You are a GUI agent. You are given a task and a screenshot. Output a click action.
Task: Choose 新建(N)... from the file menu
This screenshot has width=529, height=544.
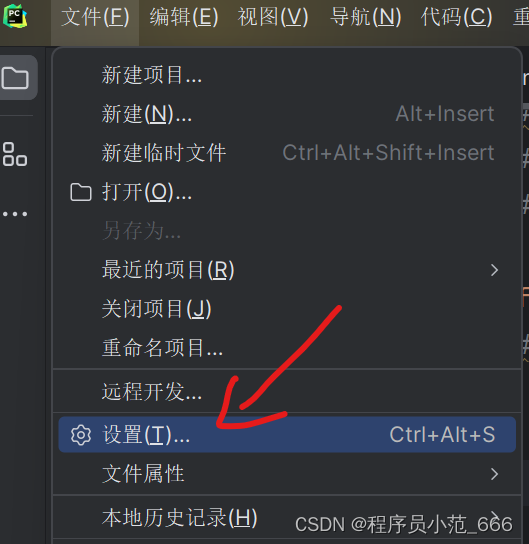coord(287,114)
